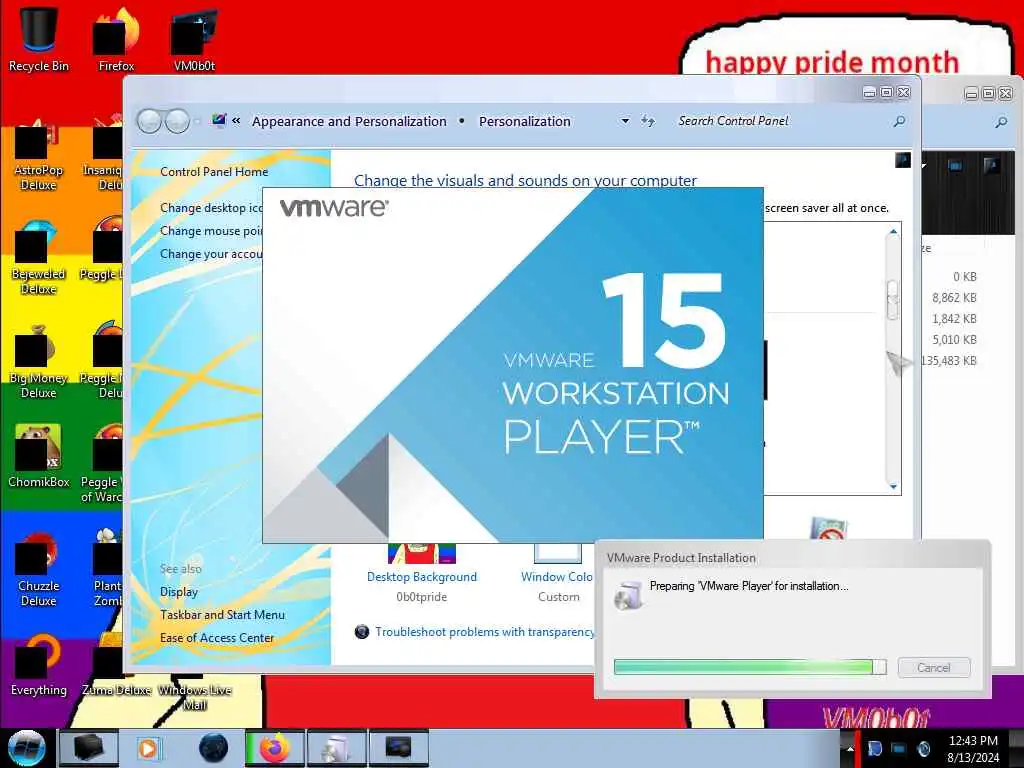1024x768 pixels.
Task: Open the Change desktop icons link
Action: click(x=211, y=208)
